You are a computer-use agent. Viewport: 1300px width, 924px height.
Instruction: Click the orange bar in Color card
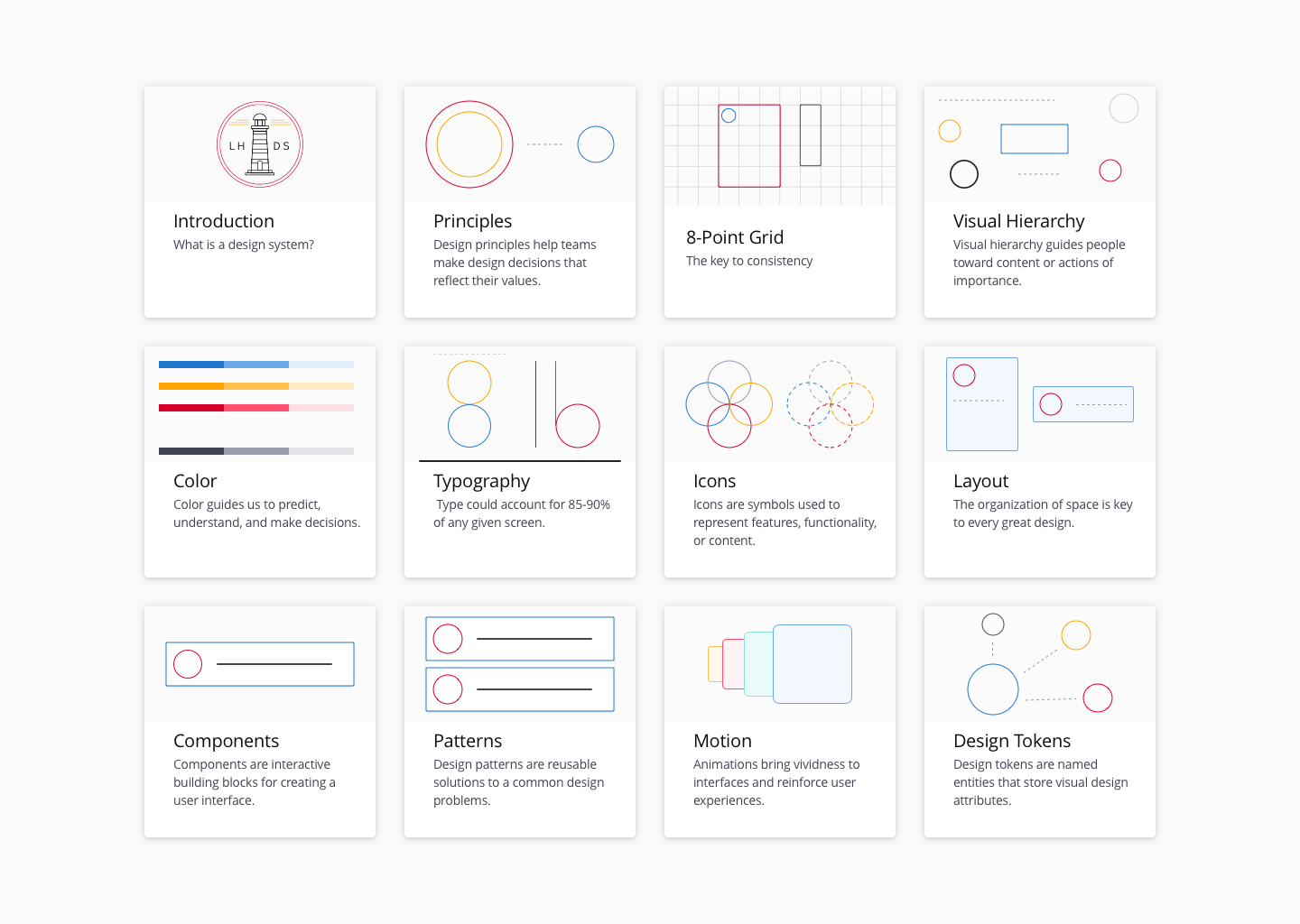[x=256, y=386]
